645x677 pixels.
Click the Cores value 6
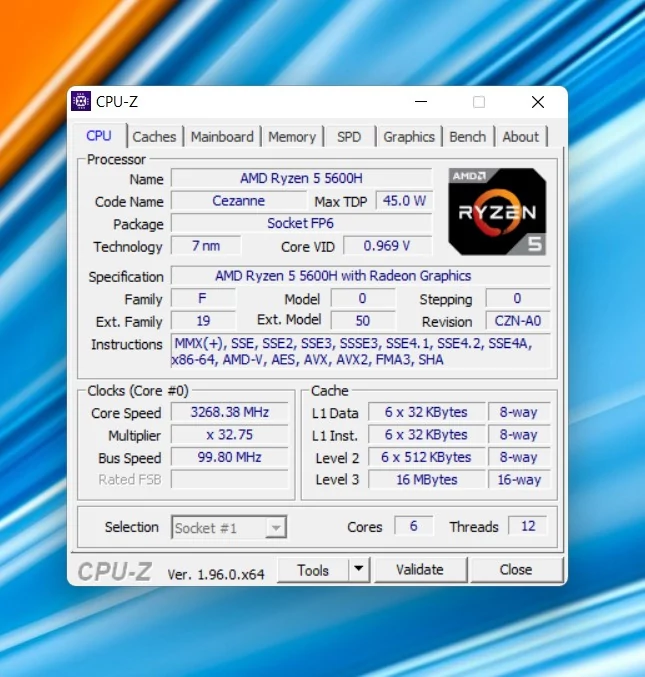(x=414, y=526)
